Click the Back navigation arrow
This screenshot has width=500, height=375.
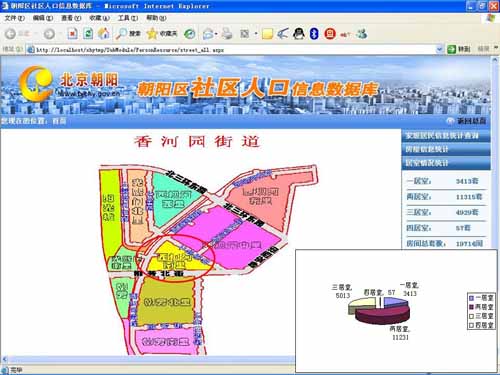click(x=10, y=34)
